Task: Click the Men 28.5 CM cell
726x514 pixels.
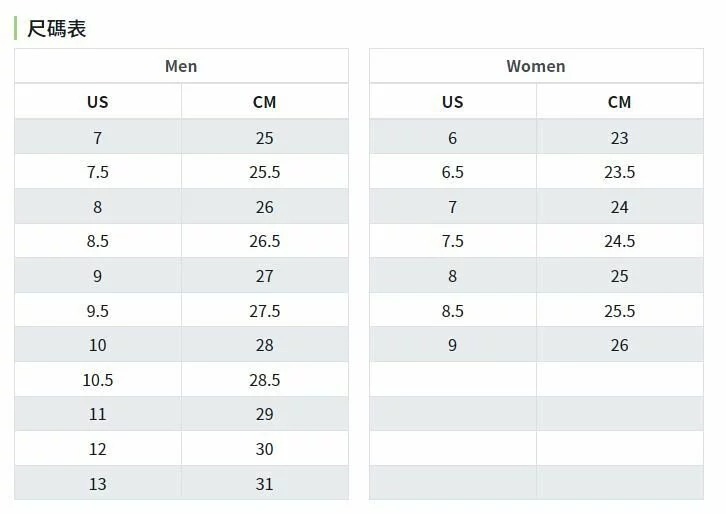Action: [x=264, y=380]
